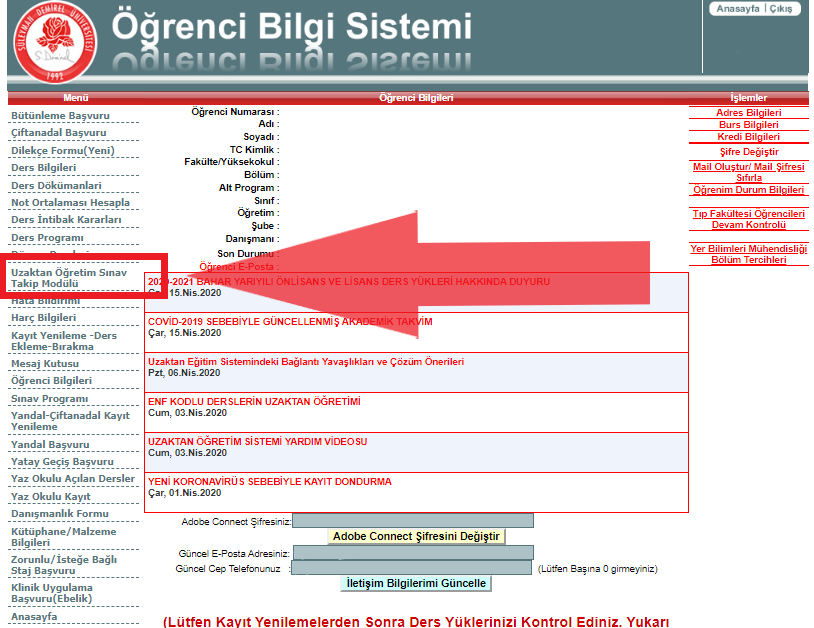Click Şifre Değiştir link
This screenshot has height=628, width=814.
pyautogui.click(x=748, y=151)
